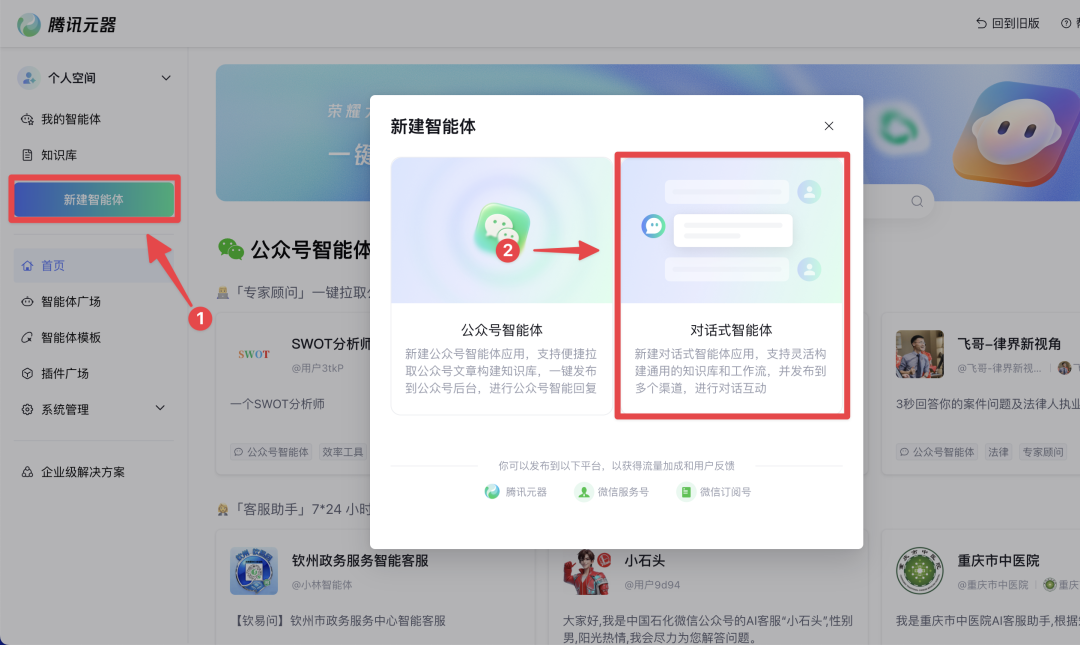
Task: Click the 回到旧版 return arrow icon
Action: 982,23
